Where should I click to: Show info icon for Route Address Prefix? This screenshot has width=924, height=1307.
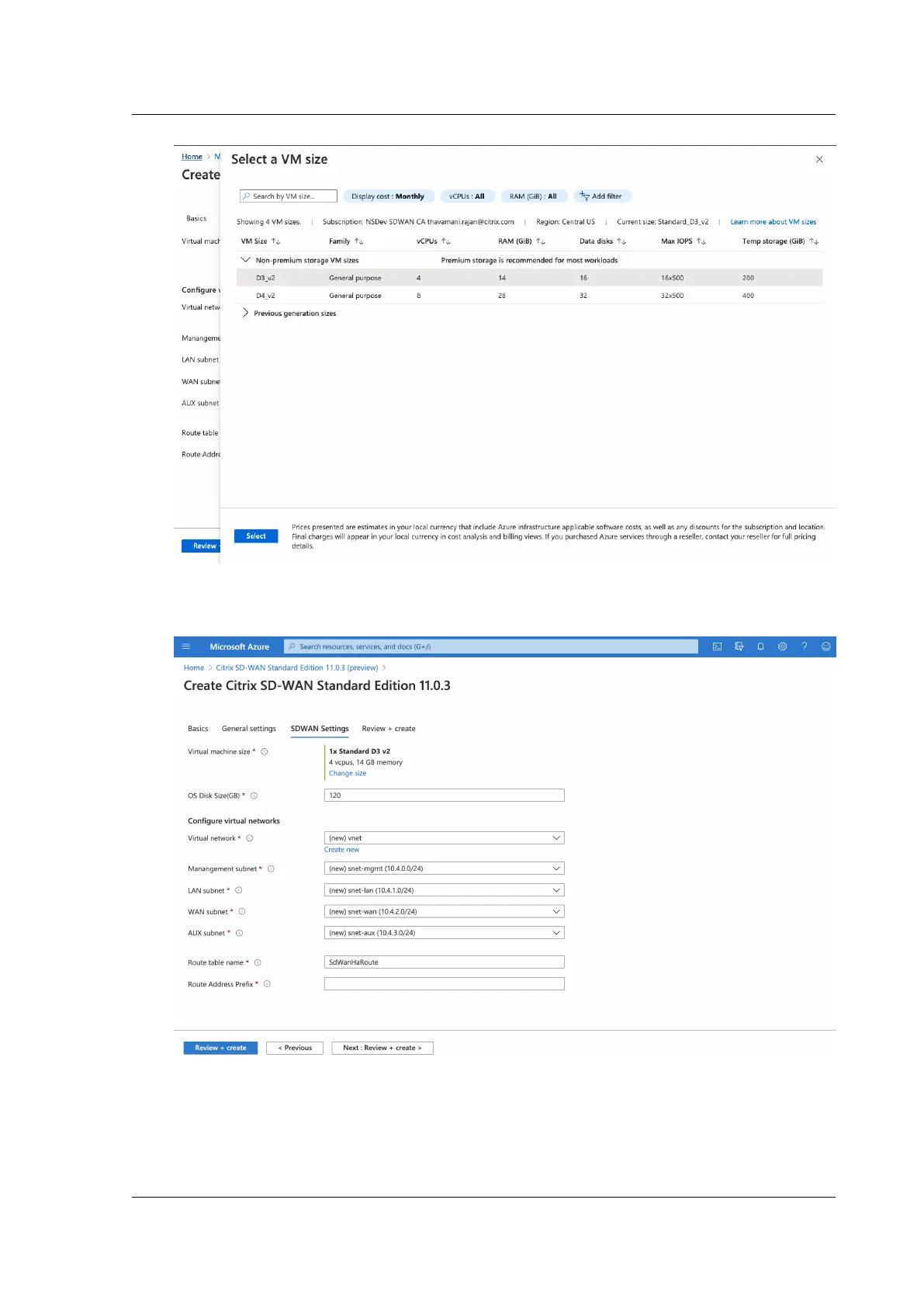[267, 983]
